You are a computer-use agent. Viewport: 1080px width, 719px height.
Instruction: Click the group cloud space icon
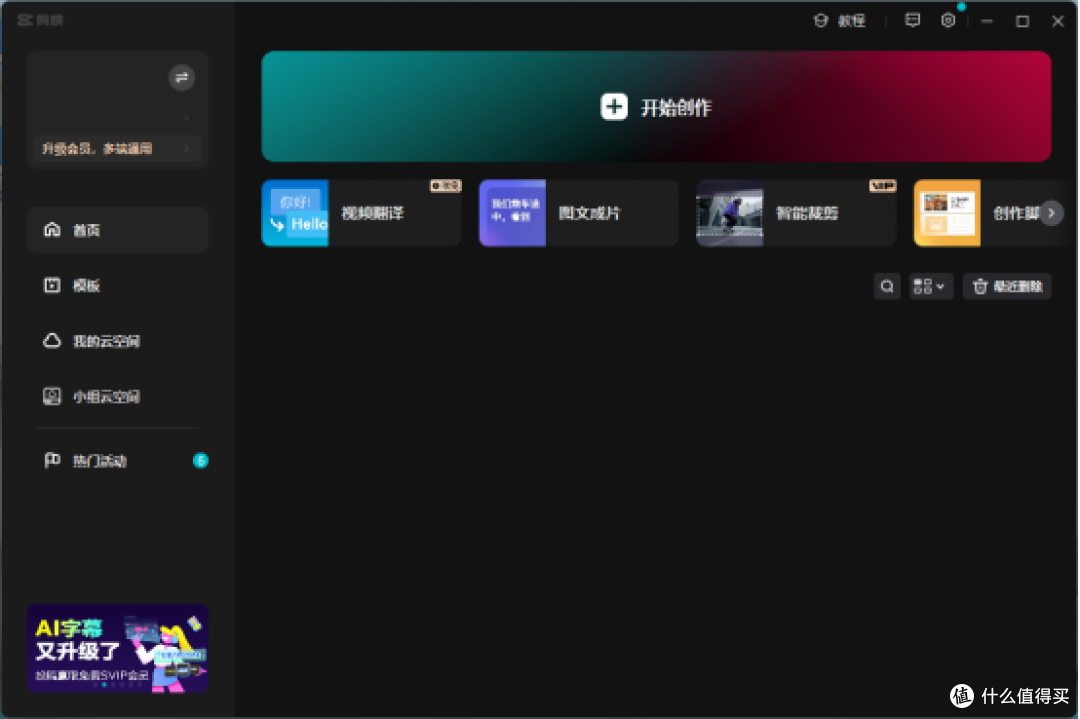tap(52, 397)
